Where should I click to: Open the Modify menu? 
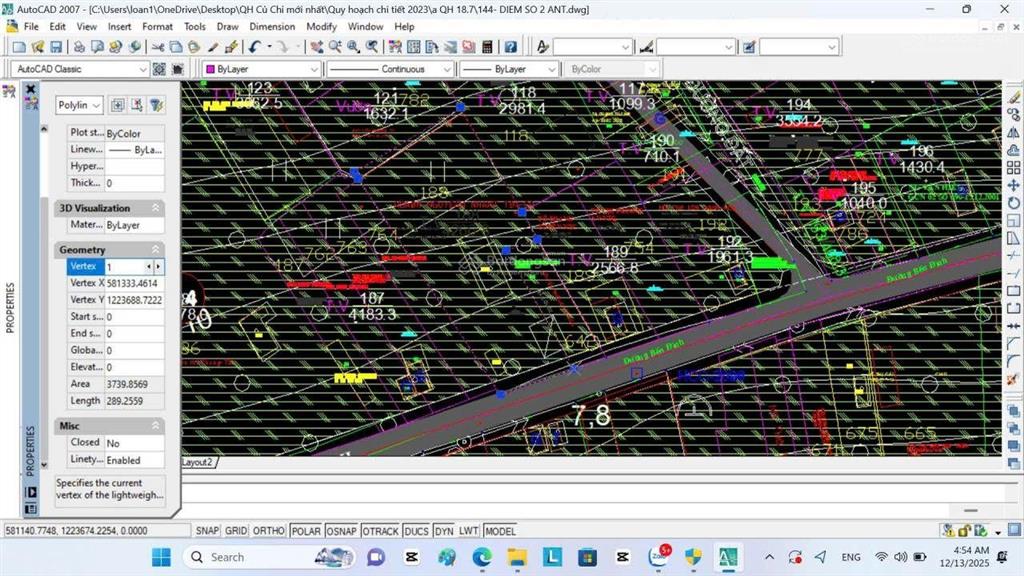[x=321, y=27]
